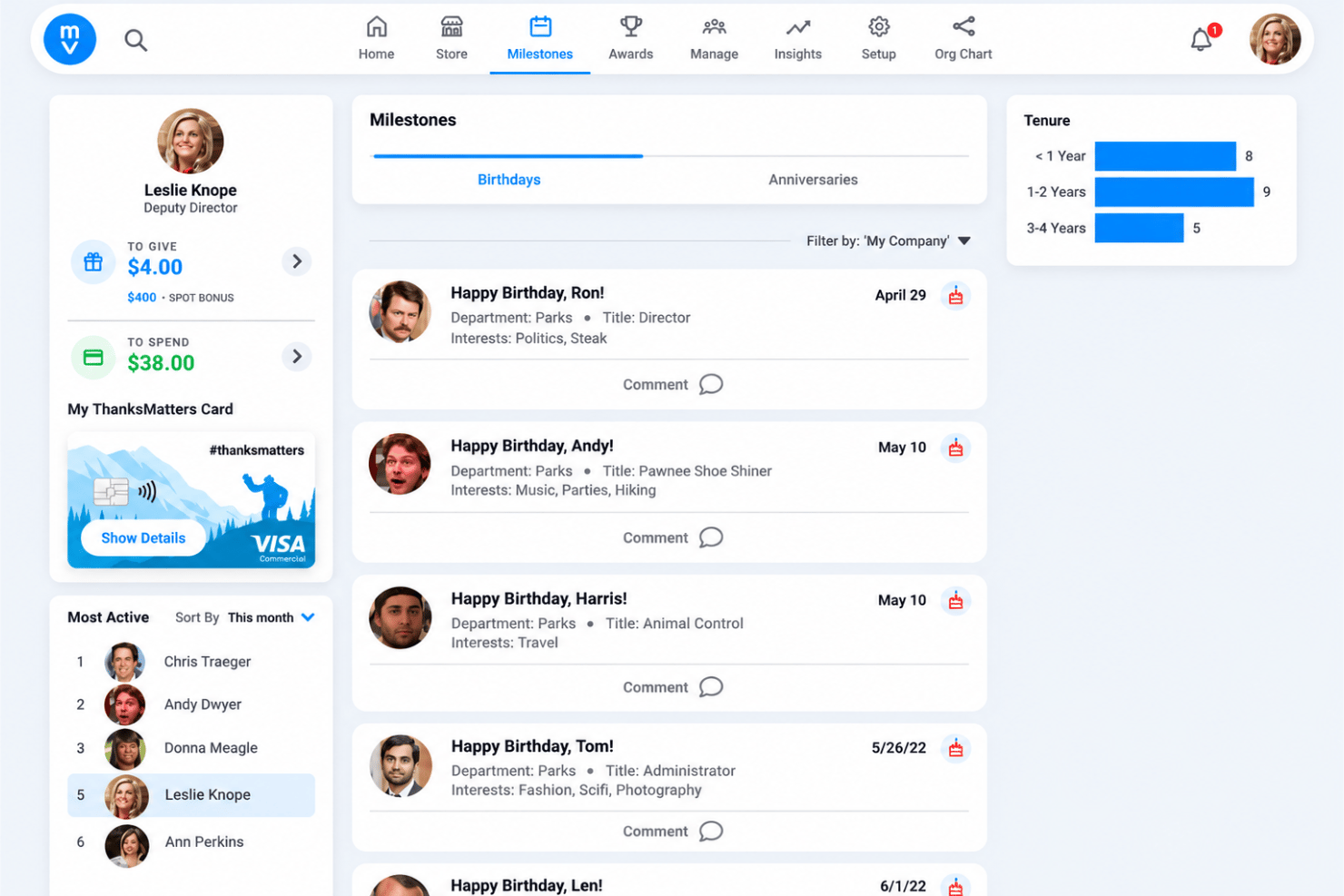Click the card icon beside To Spend
Image resolution: width=1344 pixels, height=896 pixels.
point(94,357)
